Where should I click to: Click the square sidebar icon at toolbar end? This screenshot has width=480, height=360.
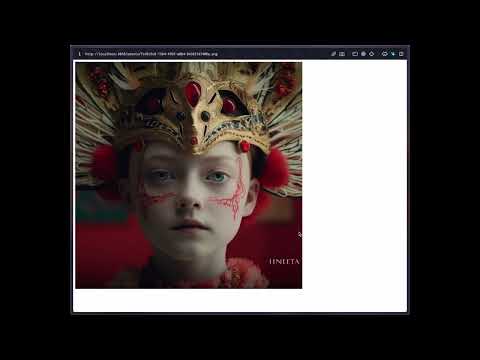401,54
